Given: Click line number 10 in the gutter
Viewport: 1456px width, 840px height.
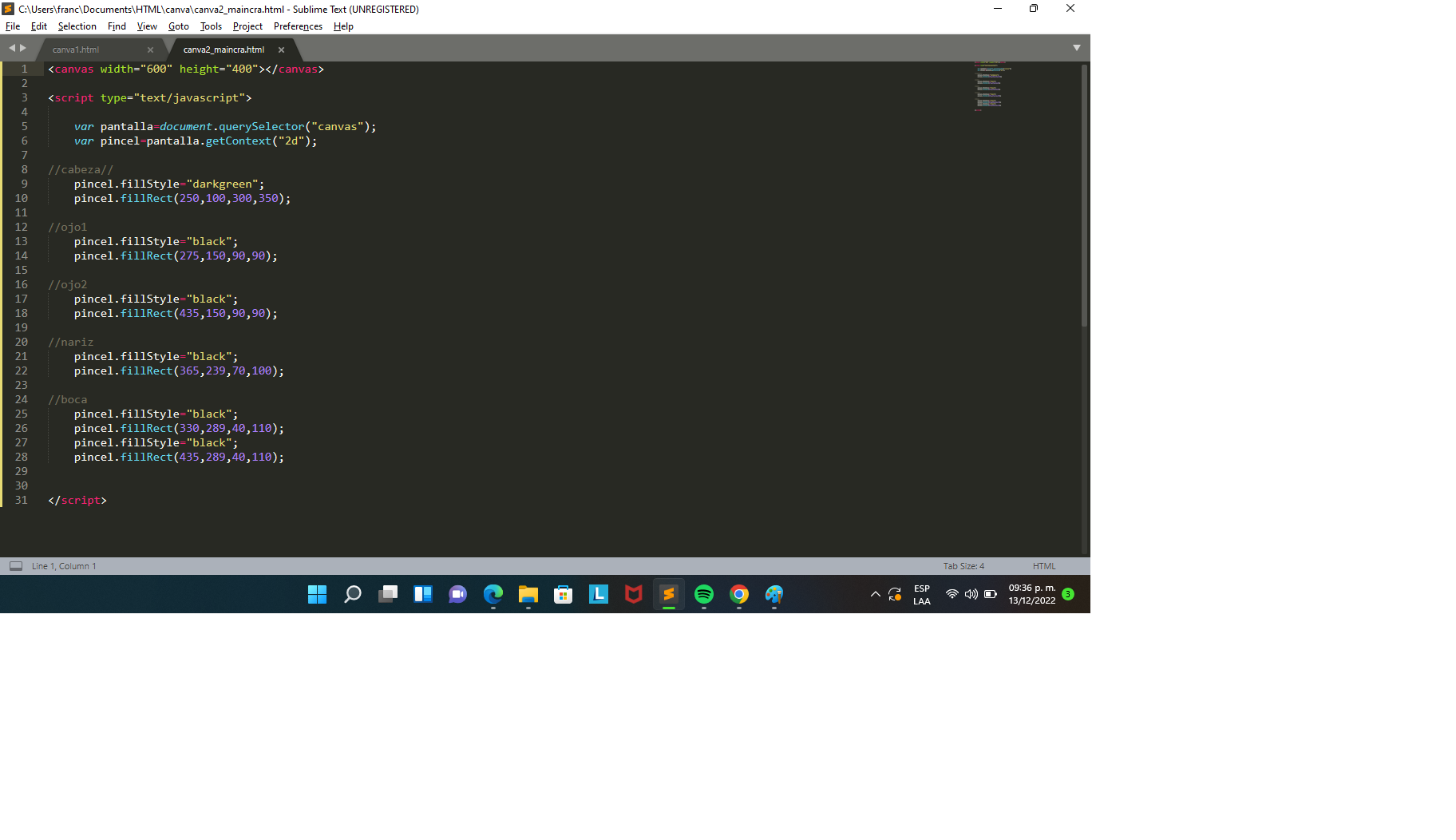Looking at the screenshot, I should tap(22, 199).
